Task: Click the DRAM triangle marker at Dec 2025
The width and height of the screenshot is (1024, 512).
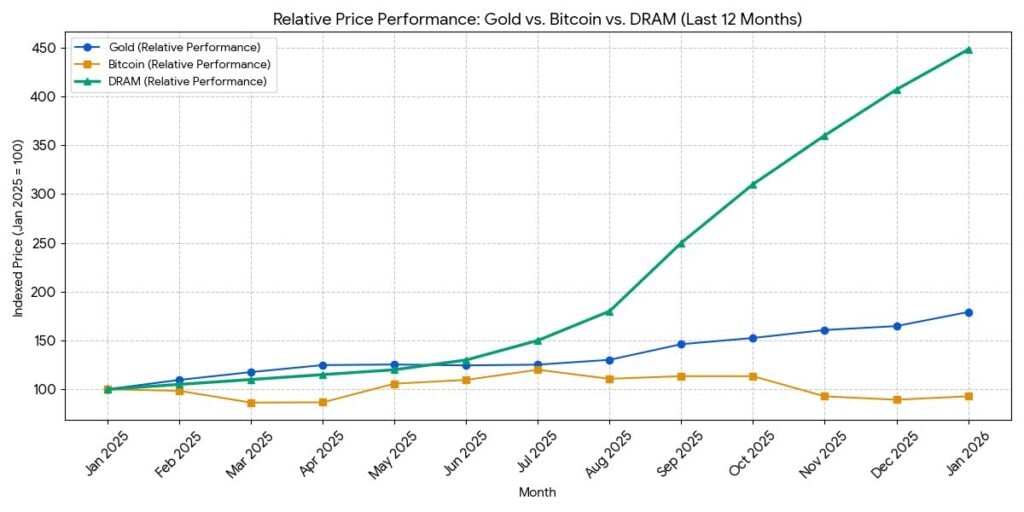Action: (x=897, y=90)
